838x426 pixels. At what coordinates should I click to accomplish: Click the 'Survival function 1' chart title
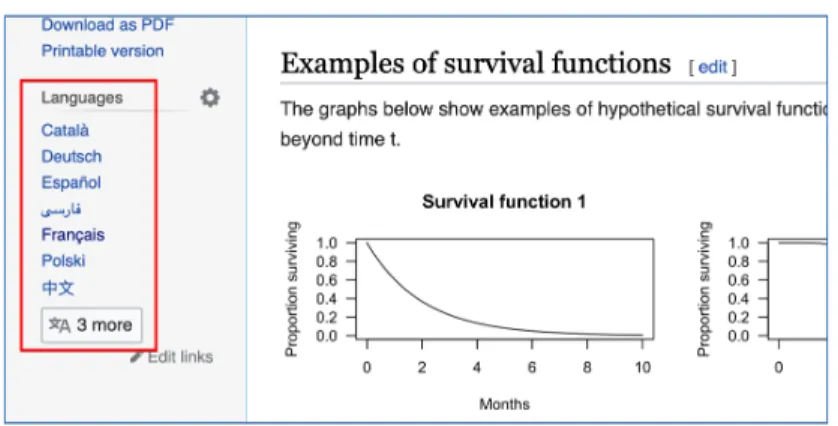(x=504, y=202)
